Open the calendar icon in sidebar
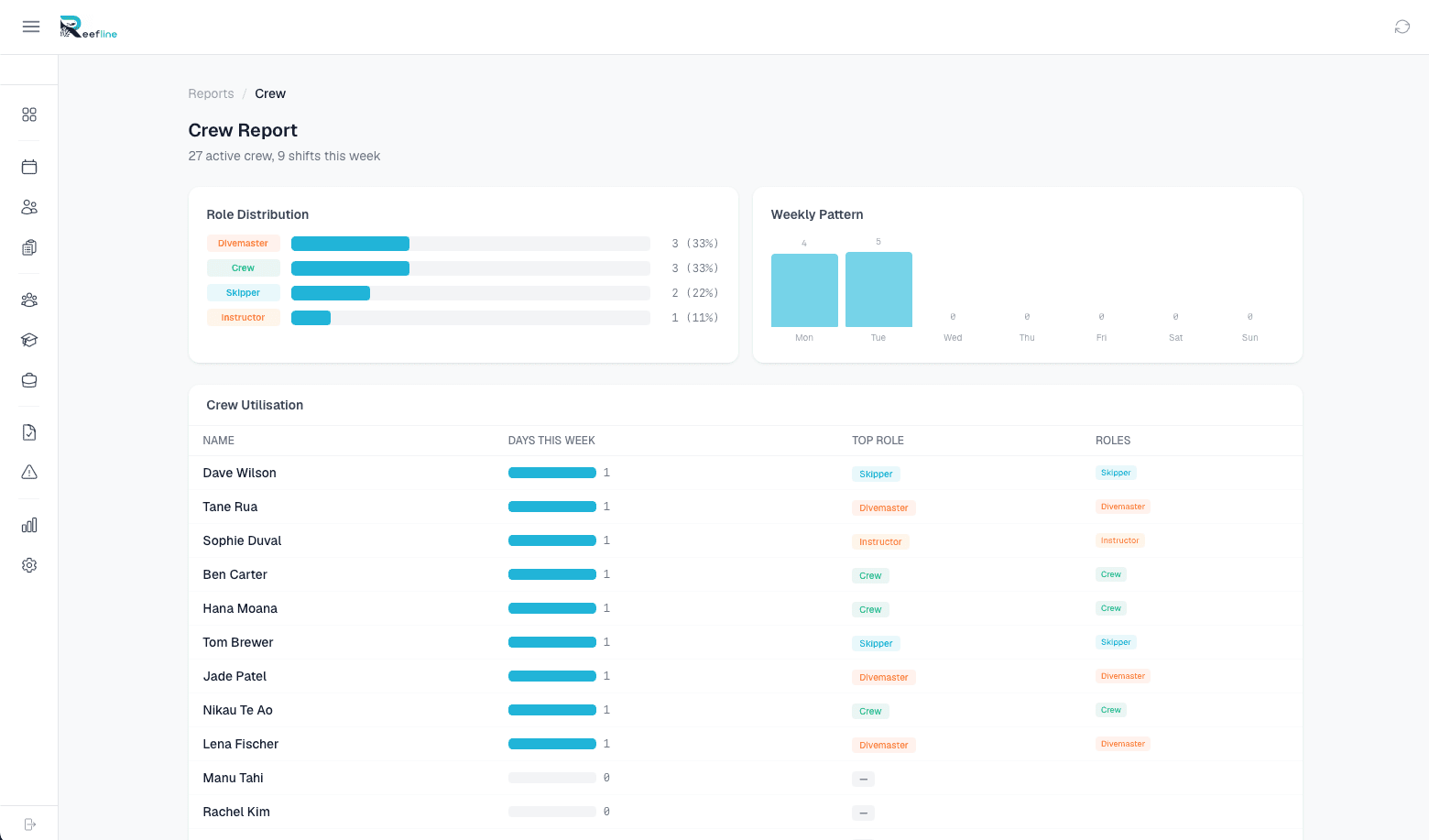 click(29, 167)
